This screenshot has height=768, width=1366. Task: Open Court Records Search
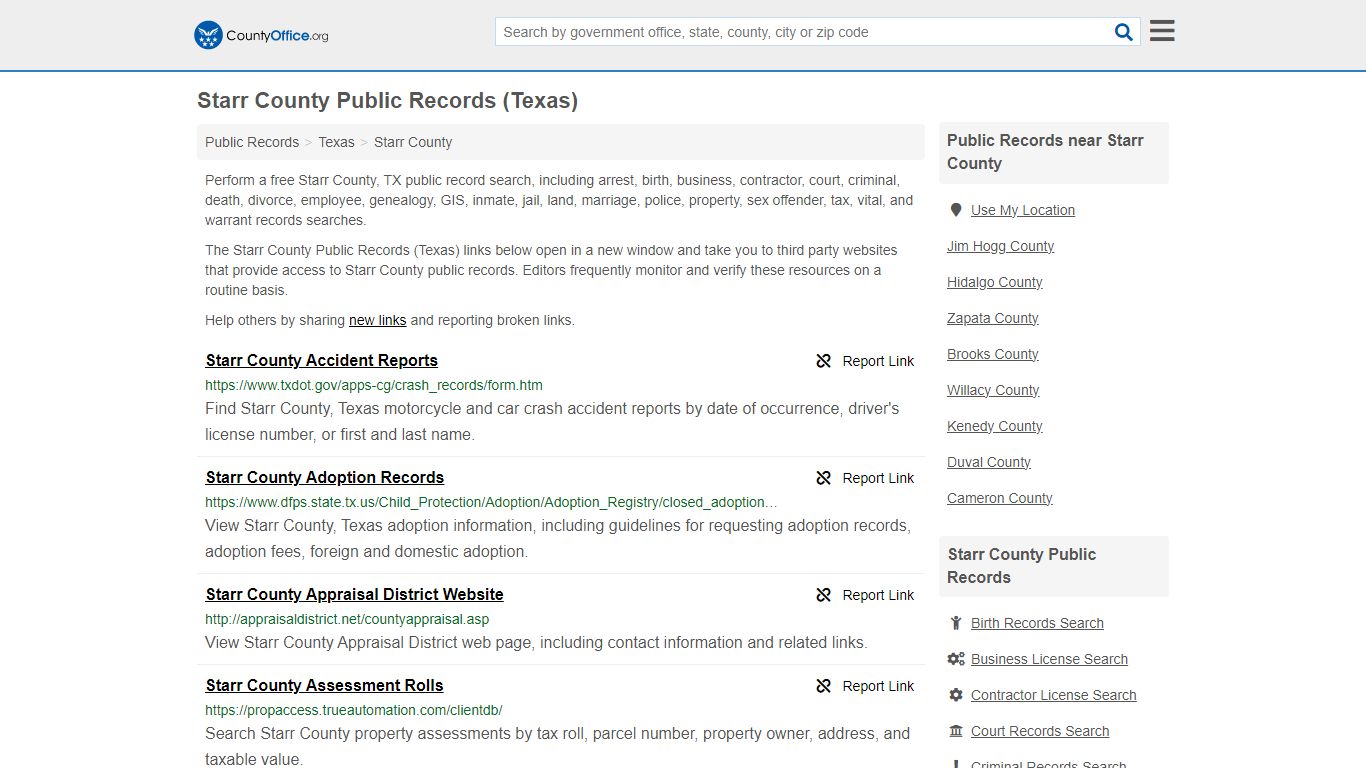pyautogui.click(x=1040, y=731)
